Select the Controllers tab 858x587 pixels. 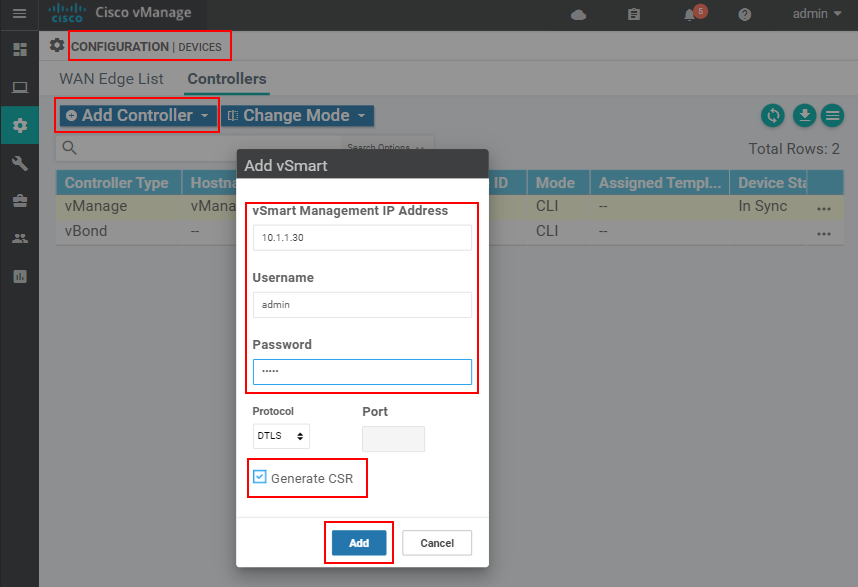pos(225,79)
